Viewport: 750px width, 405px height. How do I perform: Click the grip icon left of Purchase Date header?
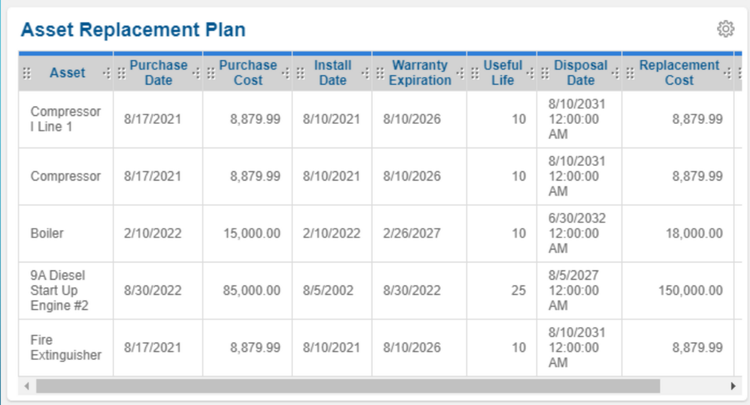(121, 73)
